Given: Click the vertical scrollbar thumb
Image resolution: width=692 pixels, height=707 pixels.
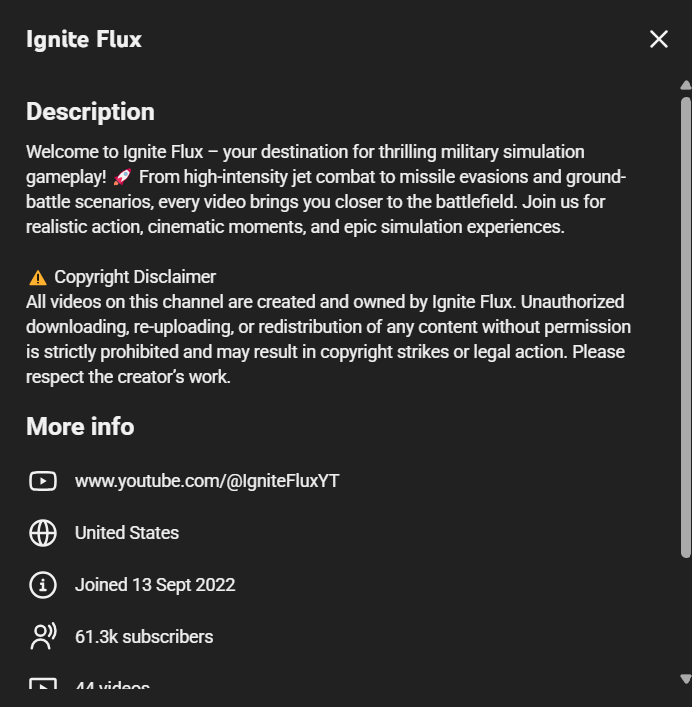Looking at the screenshot, I should tap(685, 325).
